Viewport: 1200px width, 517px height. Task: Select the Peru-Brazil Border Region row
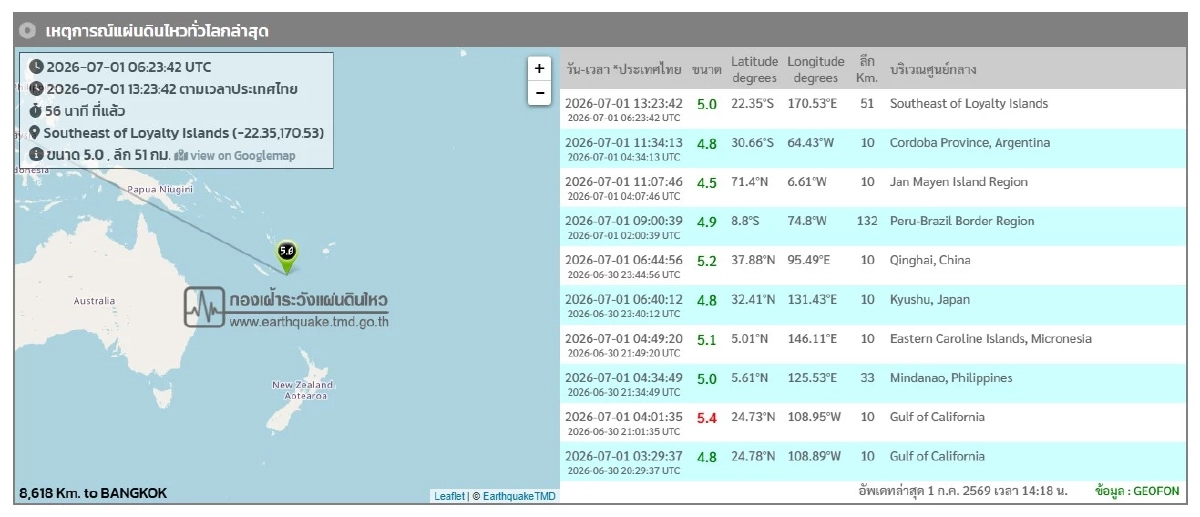(870, 227)
